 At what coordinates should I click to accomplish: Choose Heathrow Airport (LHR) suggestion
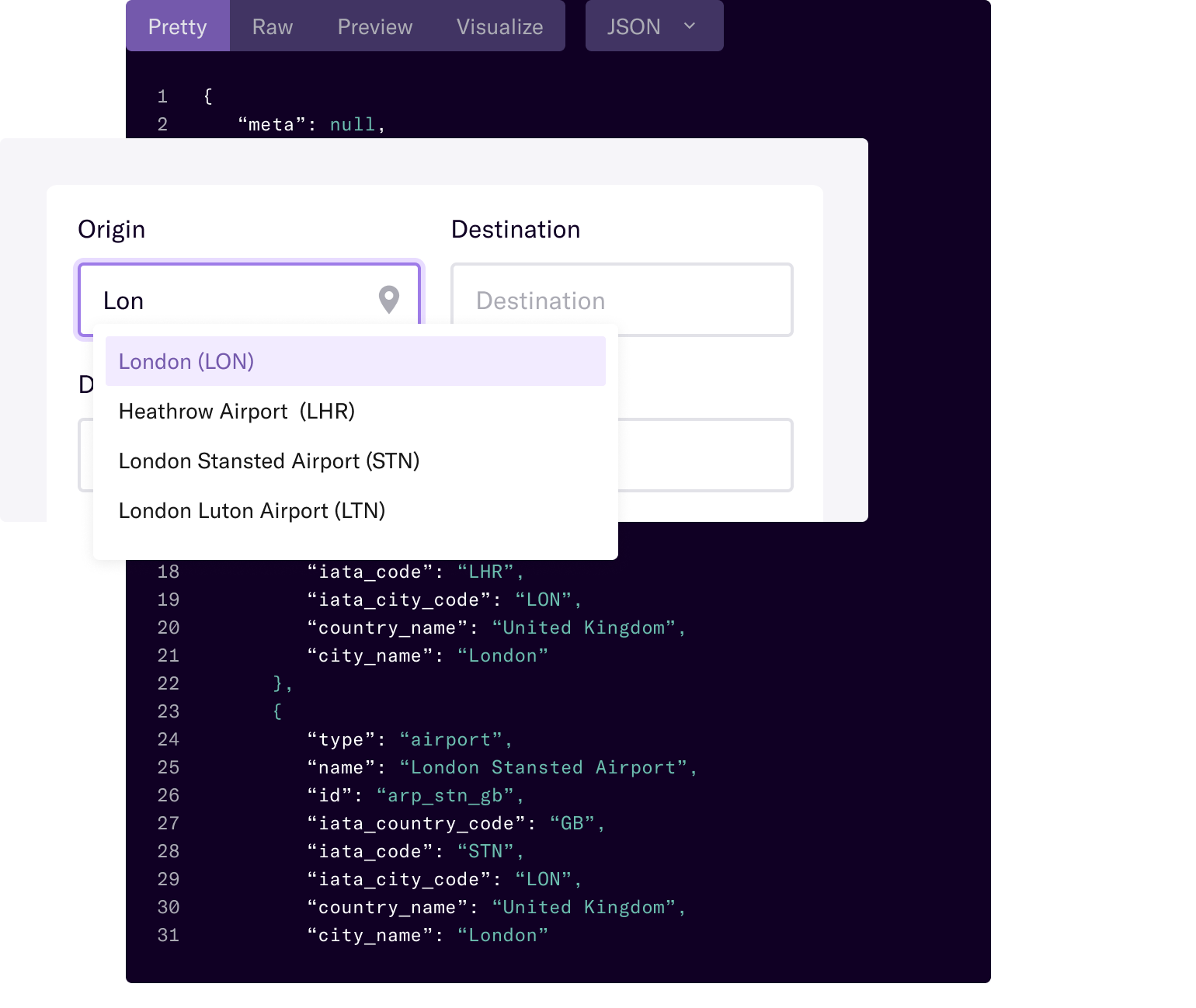236,411
